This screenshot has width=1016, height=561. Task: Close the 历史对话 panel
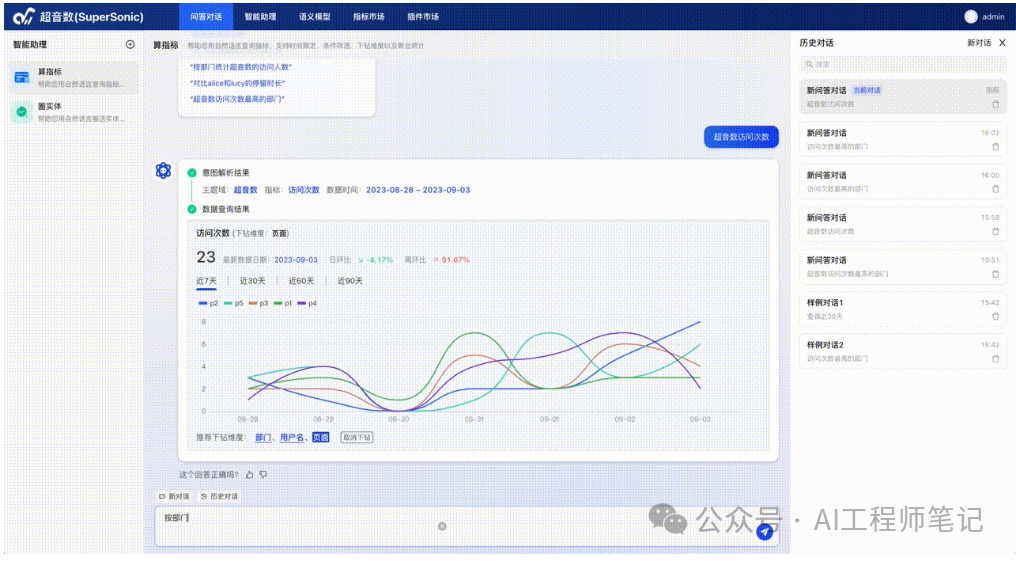(1002, 43)
